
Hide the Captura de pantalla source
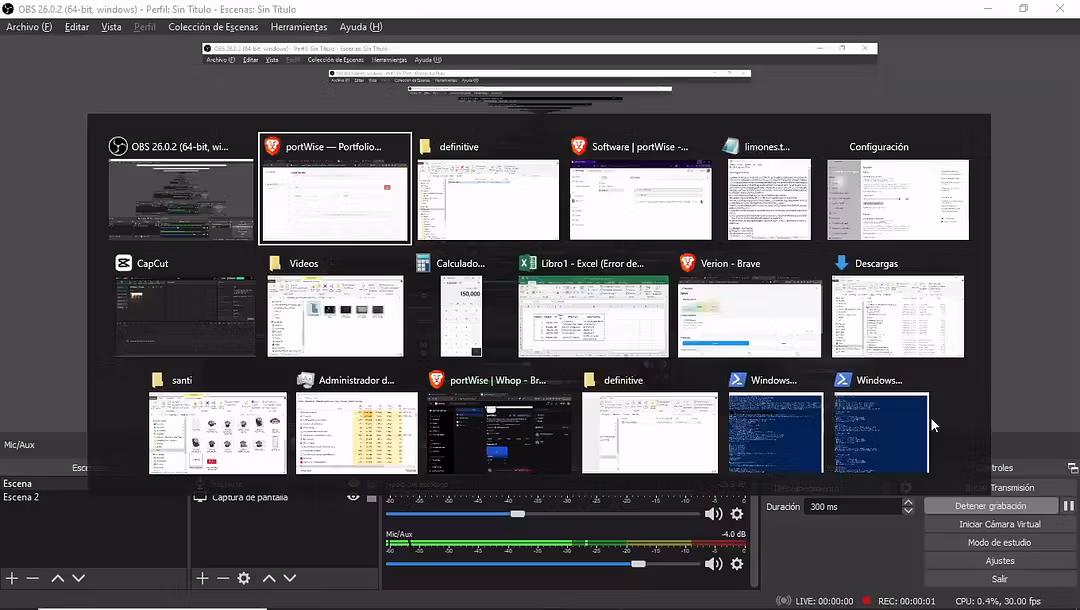(353, 497)
